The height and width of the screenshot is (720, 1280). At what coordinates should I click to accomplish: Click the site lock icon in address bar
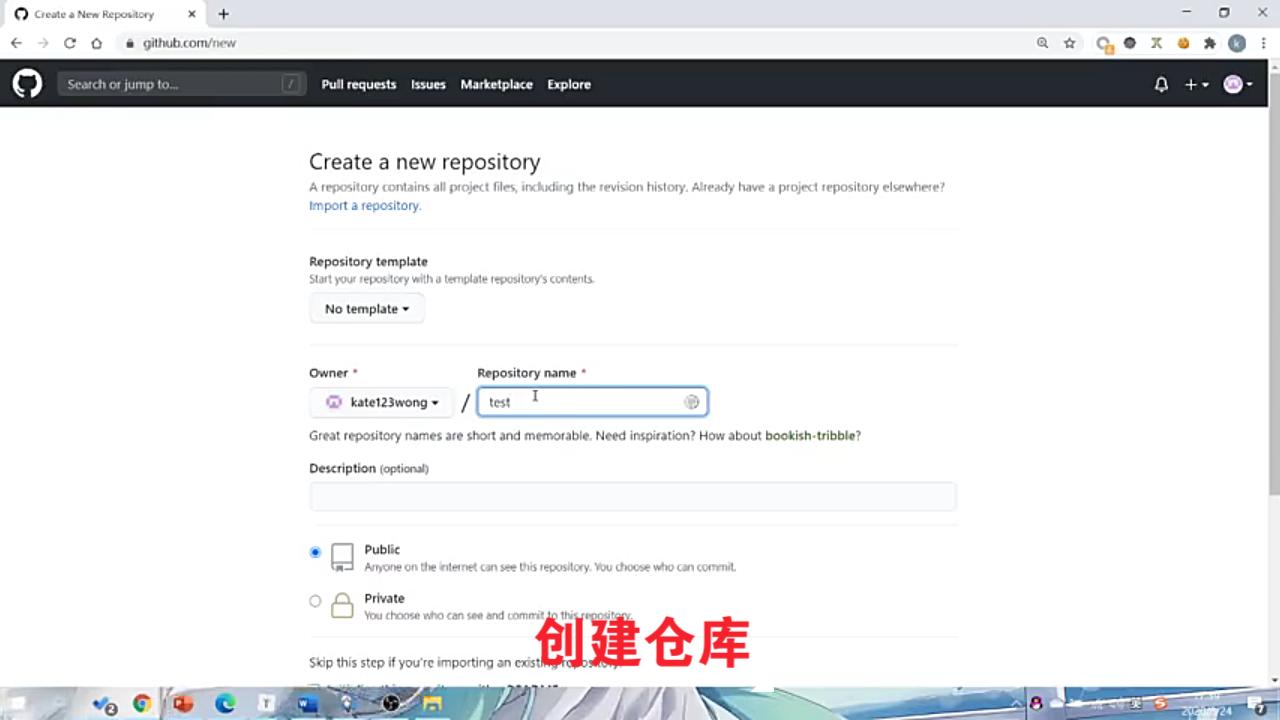(x=130, y=43)
